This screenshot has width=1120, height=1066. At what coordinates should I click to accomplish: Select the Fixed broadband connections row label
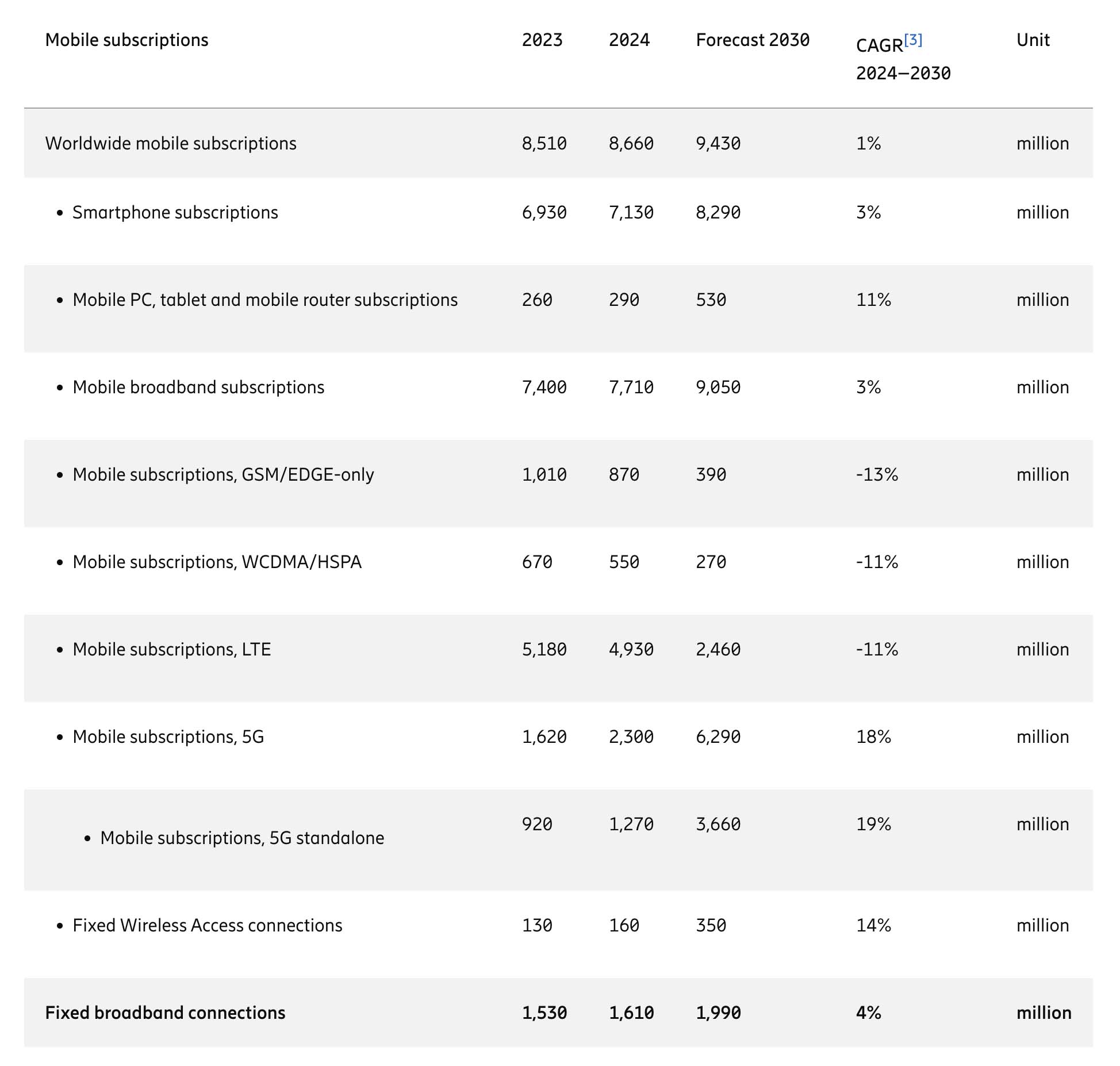tap(165, 1013)
